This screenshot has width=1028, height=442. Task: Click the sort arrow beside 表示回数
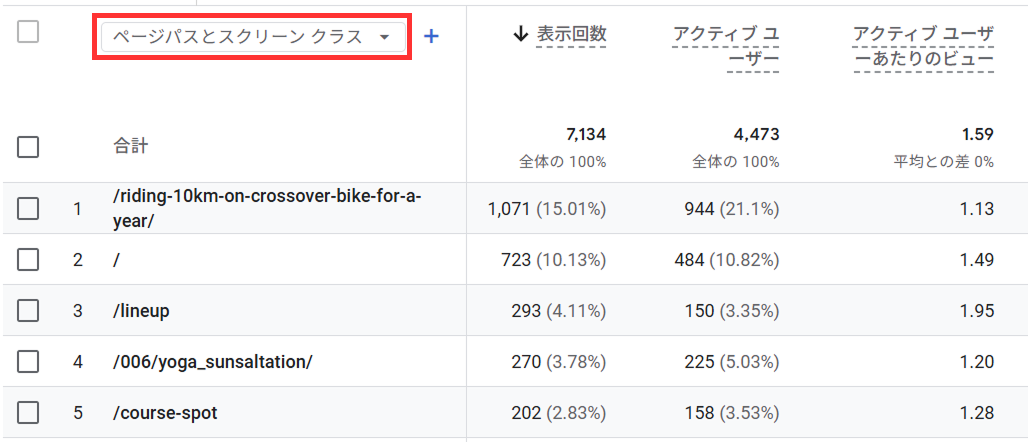pyautogui.click(x=519, y=34)
